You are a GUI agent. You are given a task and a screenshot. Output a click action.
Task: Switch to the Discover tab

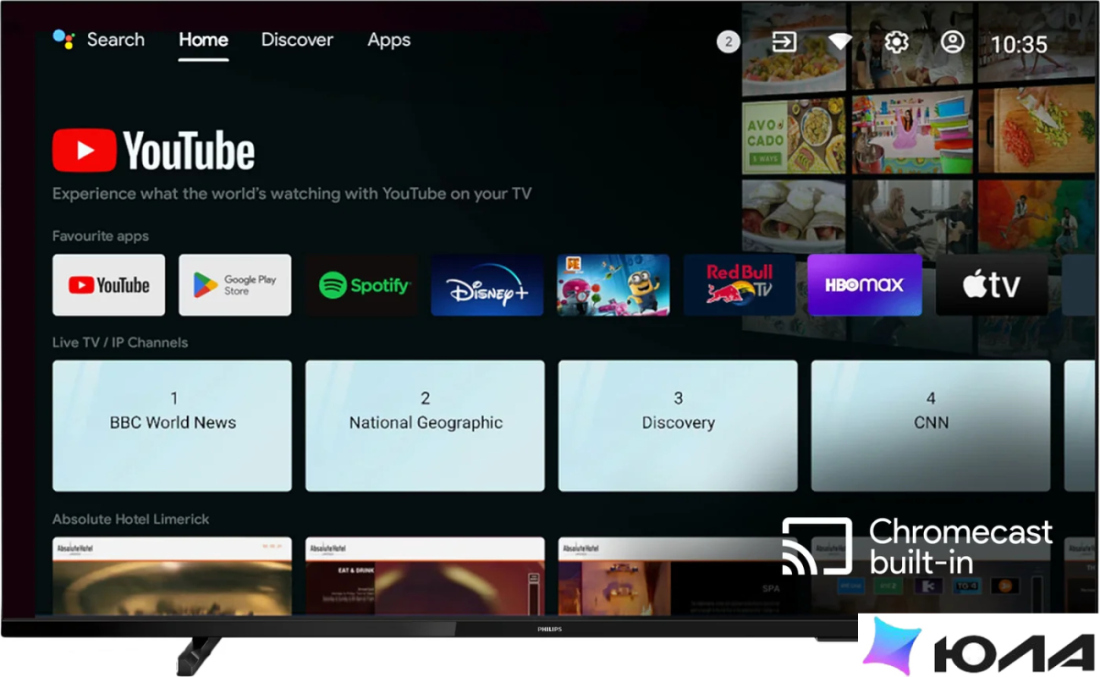(x=297, y=40)
